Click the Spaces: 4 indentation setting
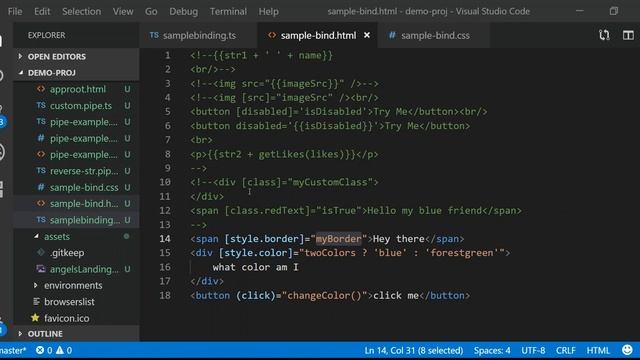Image resolution: width=640 pixels, height=360 pixels. (492, 350)
